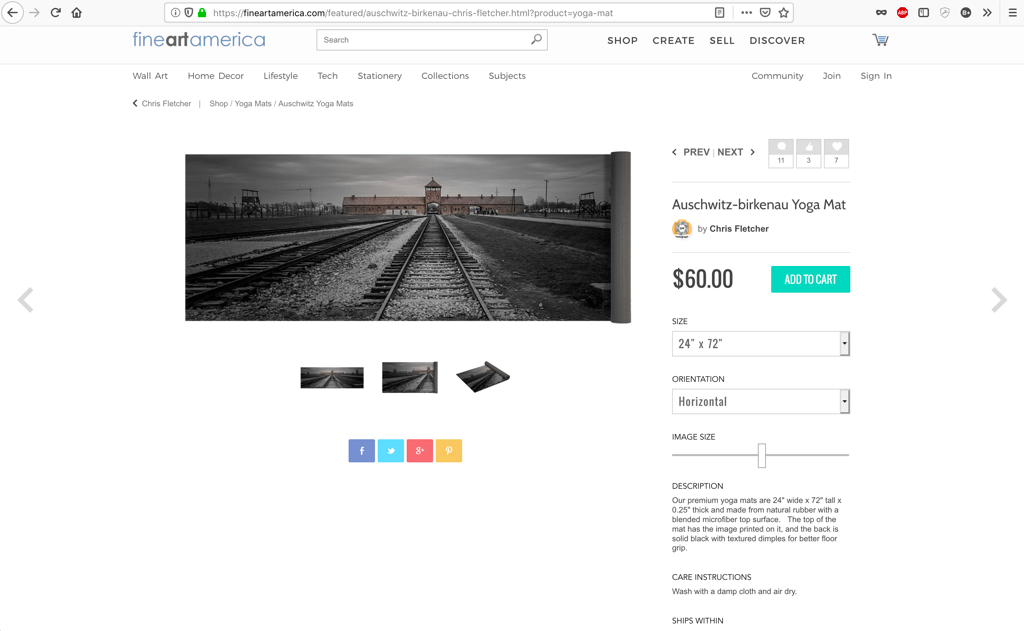Image resolution: width=1024 pixels, height=631 pixels.
Task: Click the main yoga mat product image
Action: 408,237
